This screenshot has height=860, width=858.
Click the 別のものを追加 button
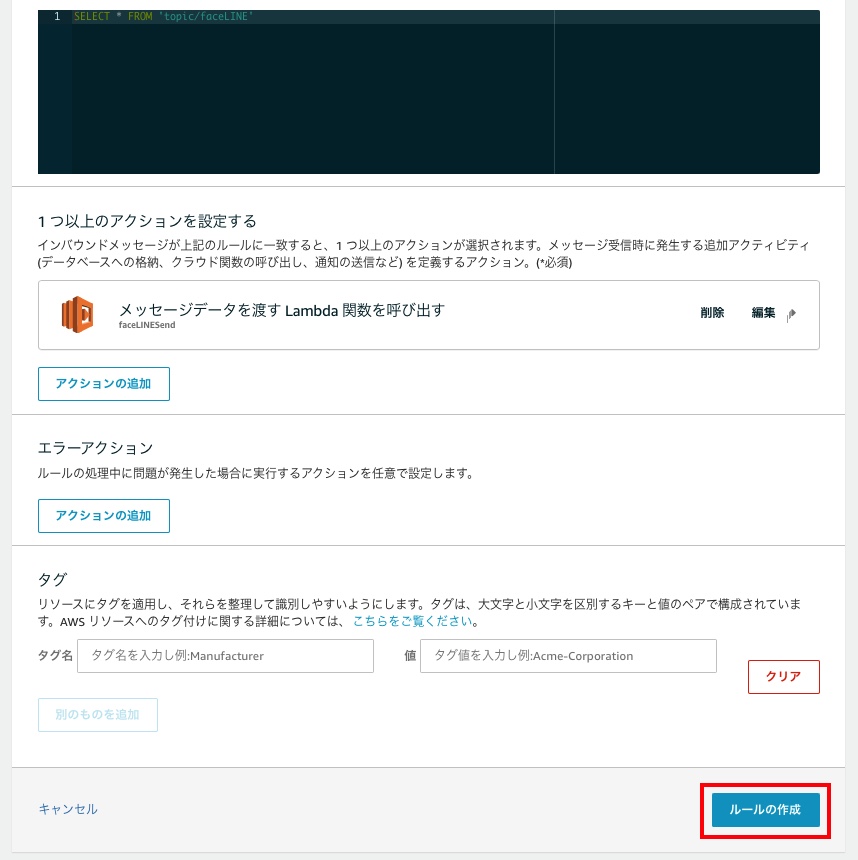[97, 714]
